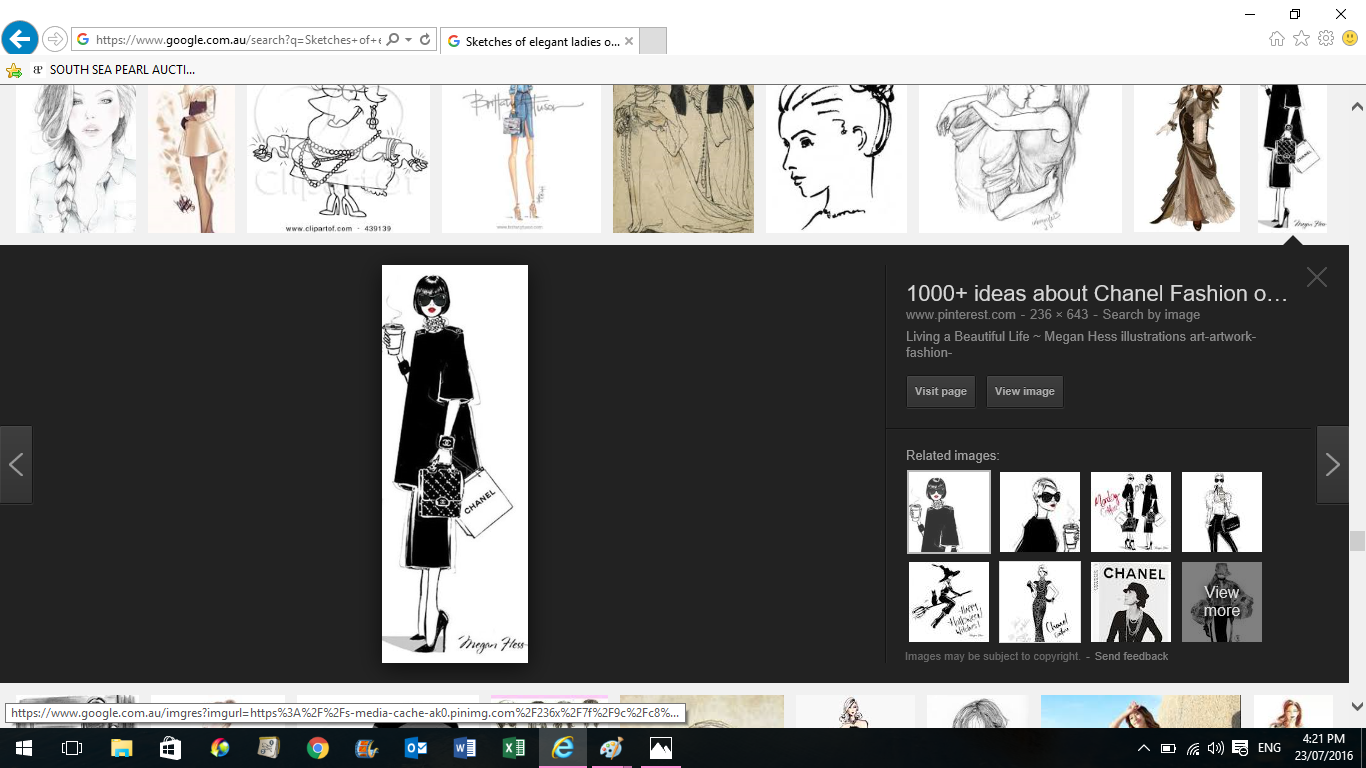Screen dimensions: 1366x768
Task: Click the 'View image' button
Action: click(x=1024, y=392)
